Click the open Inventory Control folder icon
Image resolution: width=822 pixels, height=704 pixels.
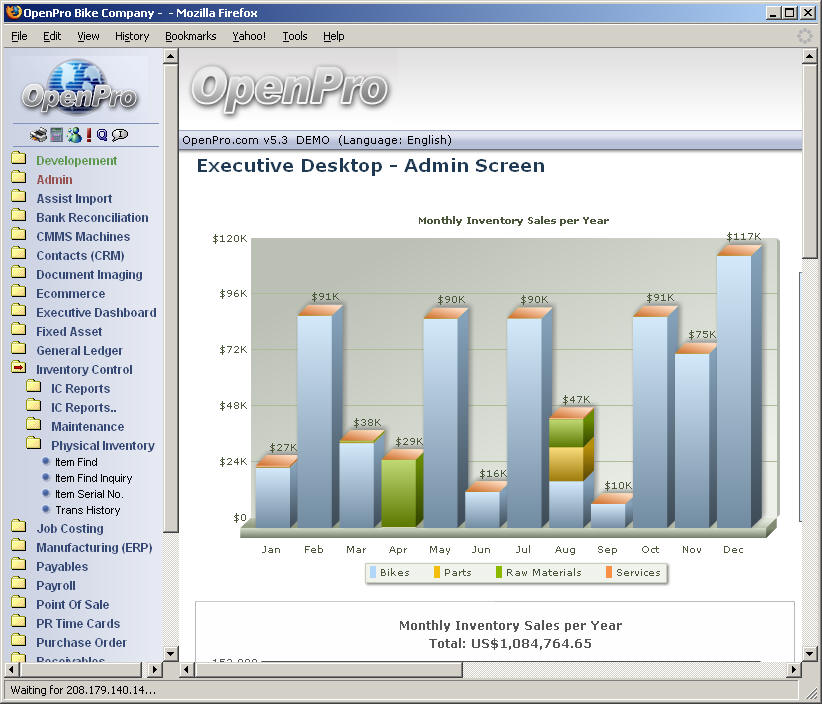click(x=18, y=369)
